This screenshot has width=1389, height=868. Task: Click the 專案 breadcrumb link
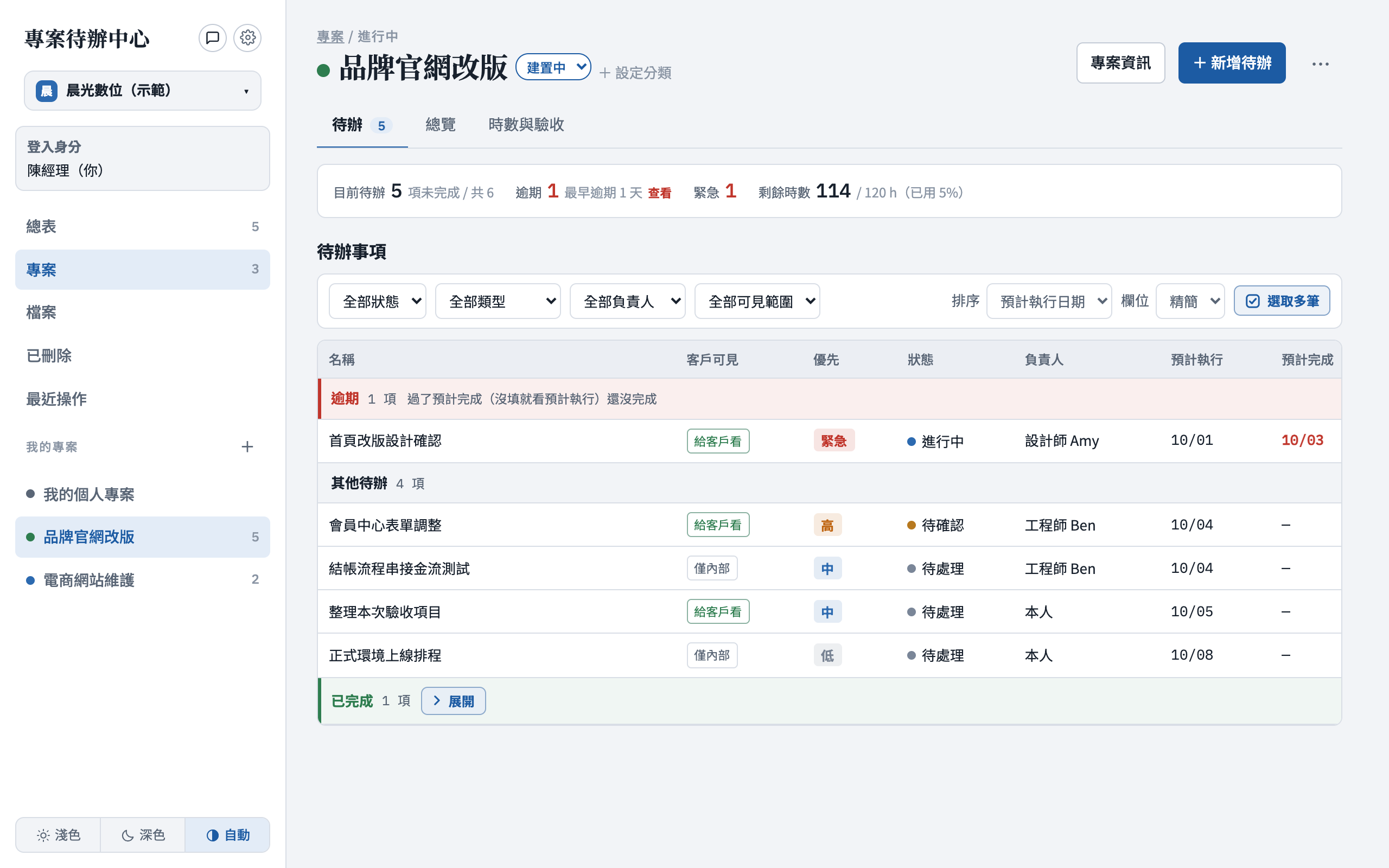click(x=330, y=37)
